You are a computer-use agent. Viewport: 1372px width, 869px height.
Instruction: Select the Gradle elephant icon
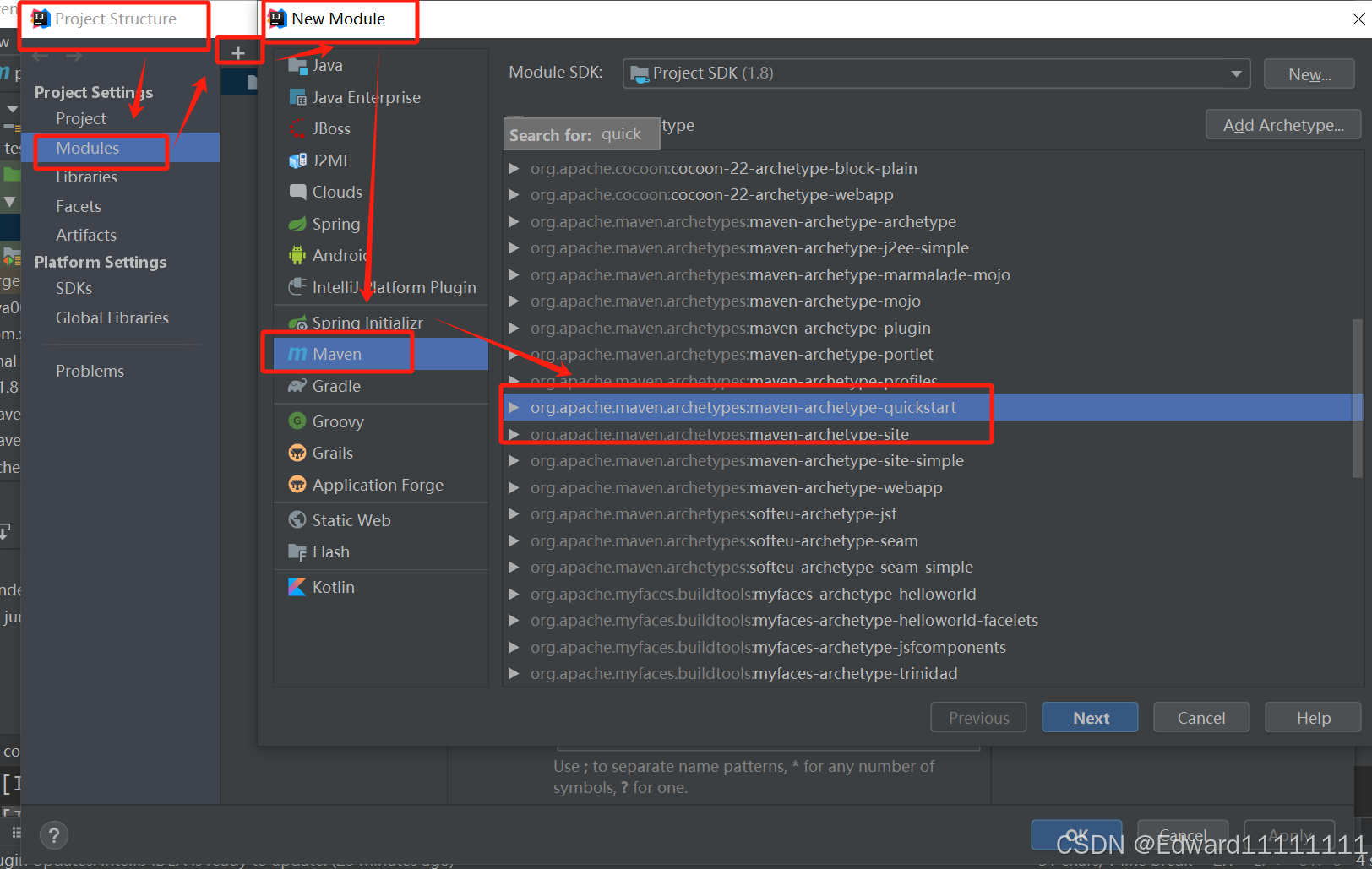pyautogui.click(x=297, y=386)
